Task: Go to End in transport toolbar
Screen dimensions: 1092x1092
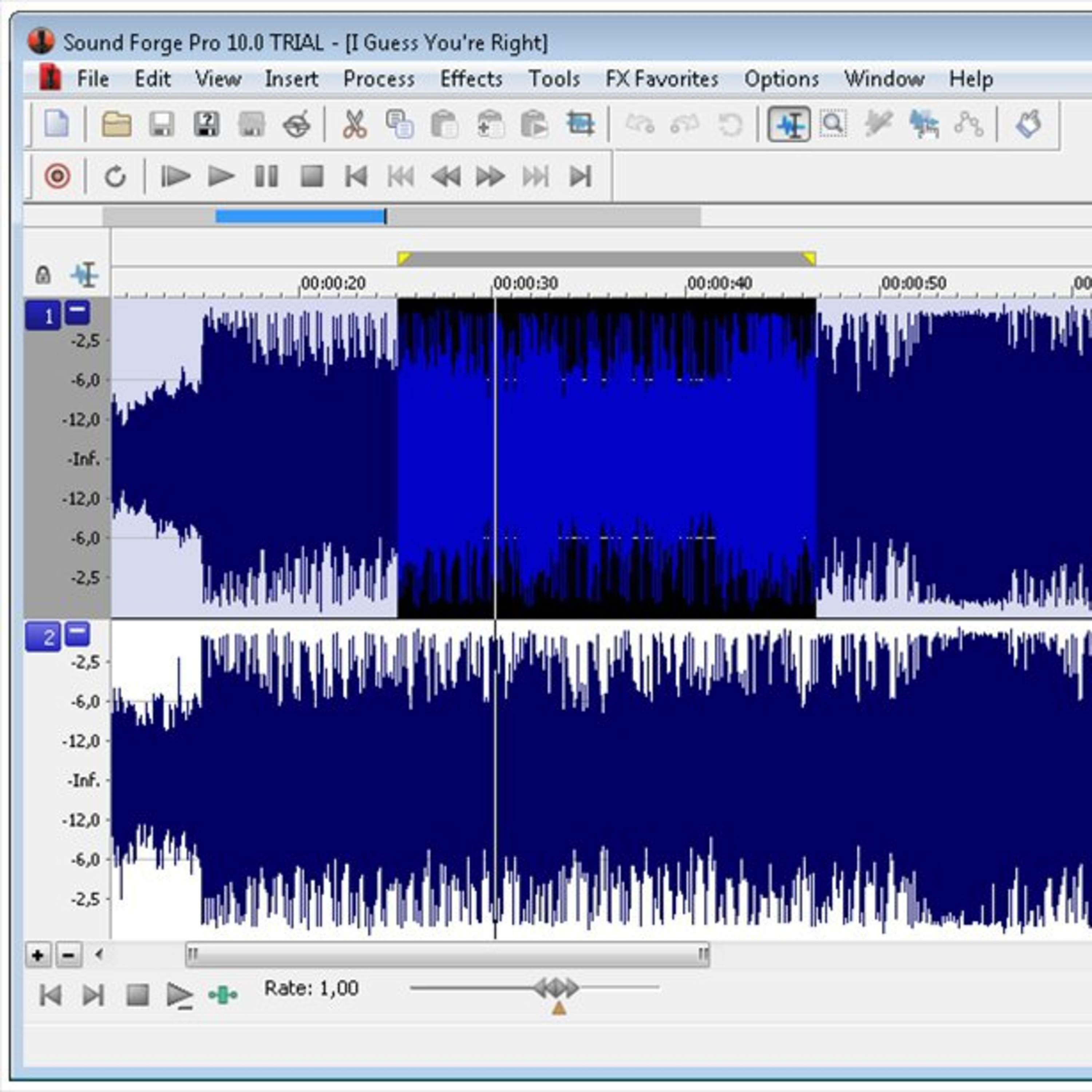Action: click(580, 176)
